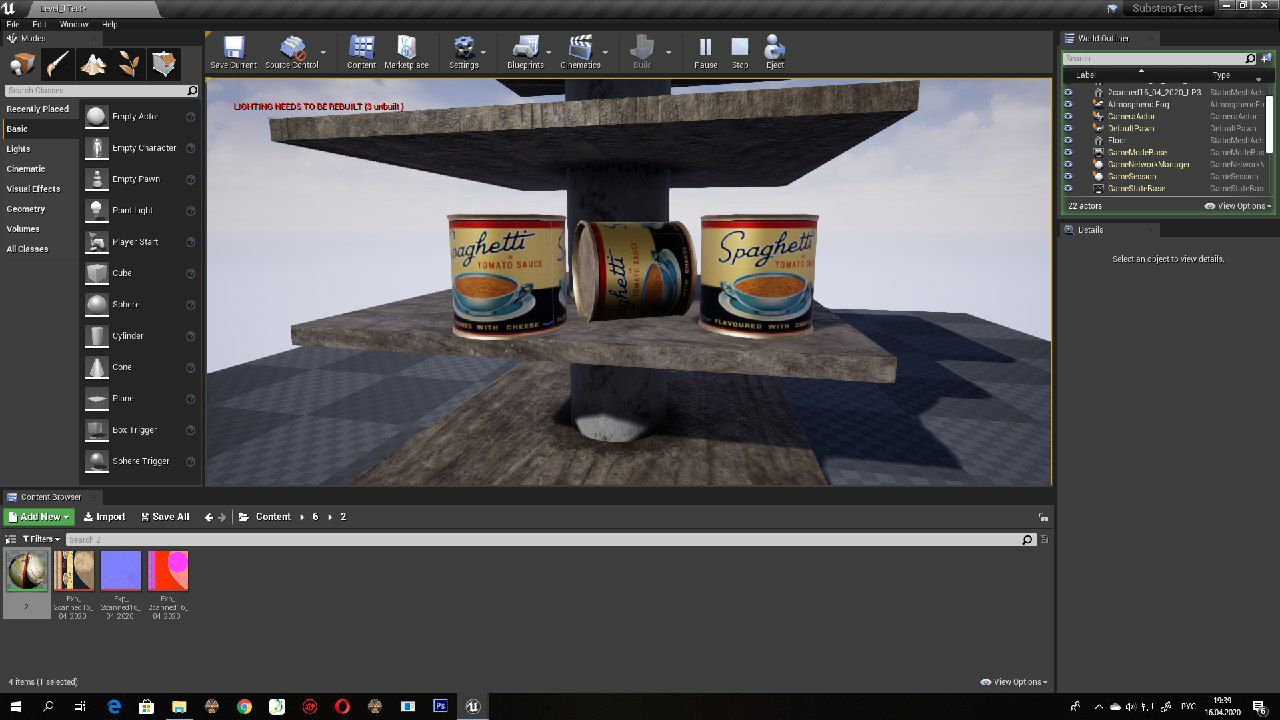
Task: Open help for Empty Pawn
Action: point(191,179)
